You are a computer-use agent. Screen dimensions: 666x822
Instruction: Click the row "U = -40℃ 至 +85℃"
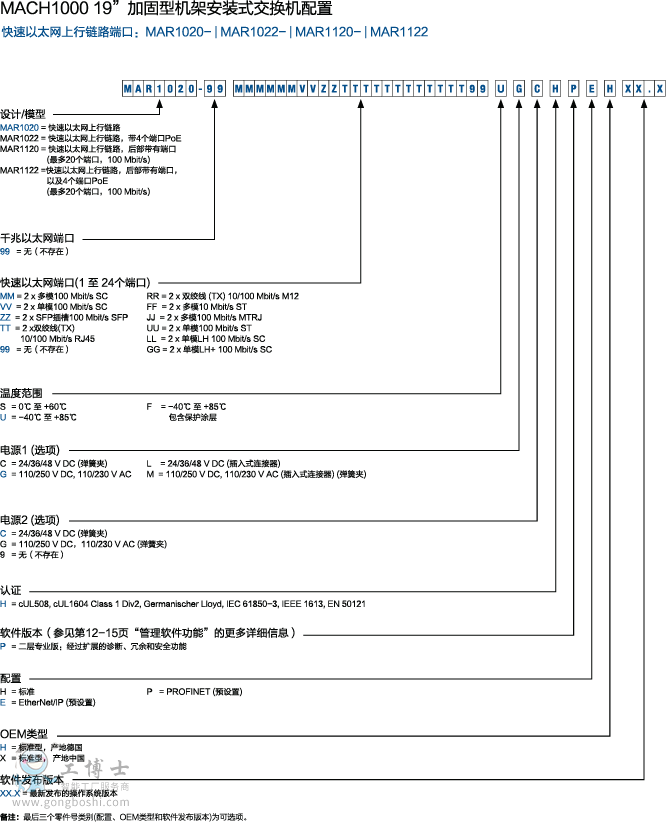pos(38,417)
